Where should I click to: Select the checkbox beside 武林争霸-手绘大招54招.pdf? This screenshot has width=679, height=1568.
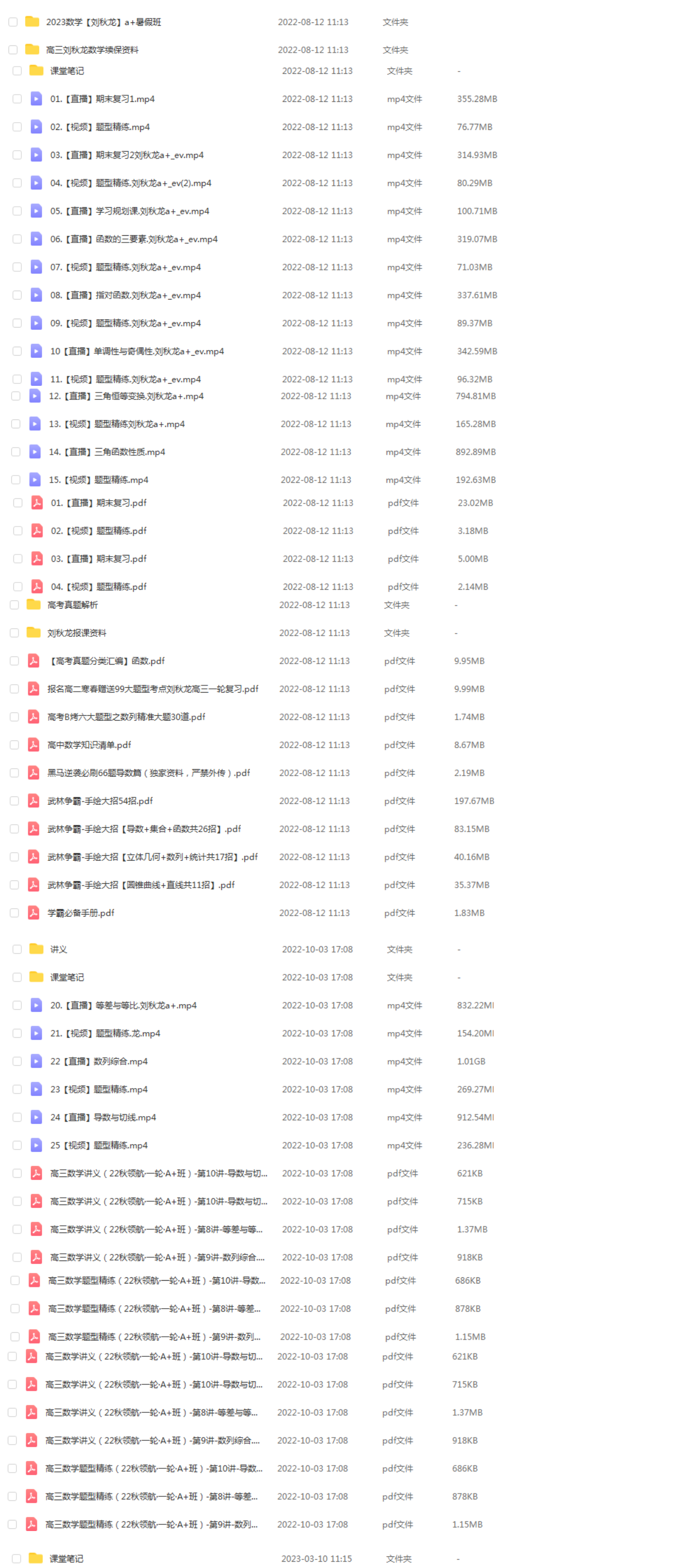pos(14,800)
